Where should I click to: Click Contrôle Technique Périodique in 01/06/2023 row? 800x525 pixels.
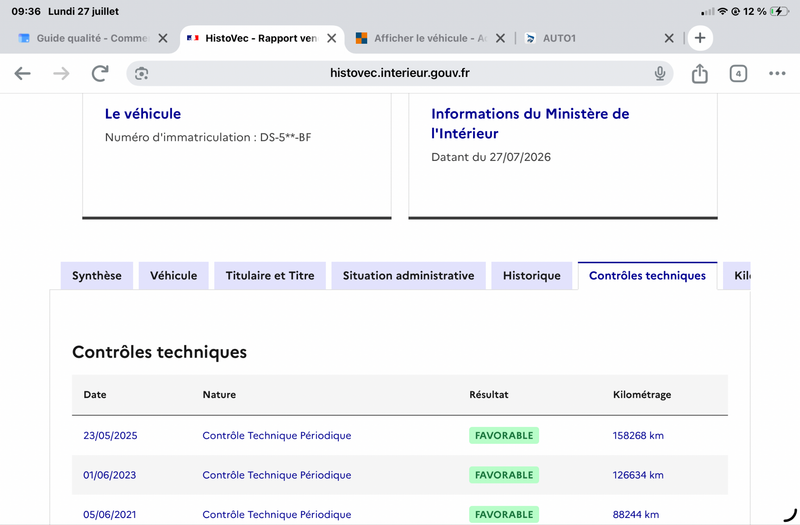277,475
